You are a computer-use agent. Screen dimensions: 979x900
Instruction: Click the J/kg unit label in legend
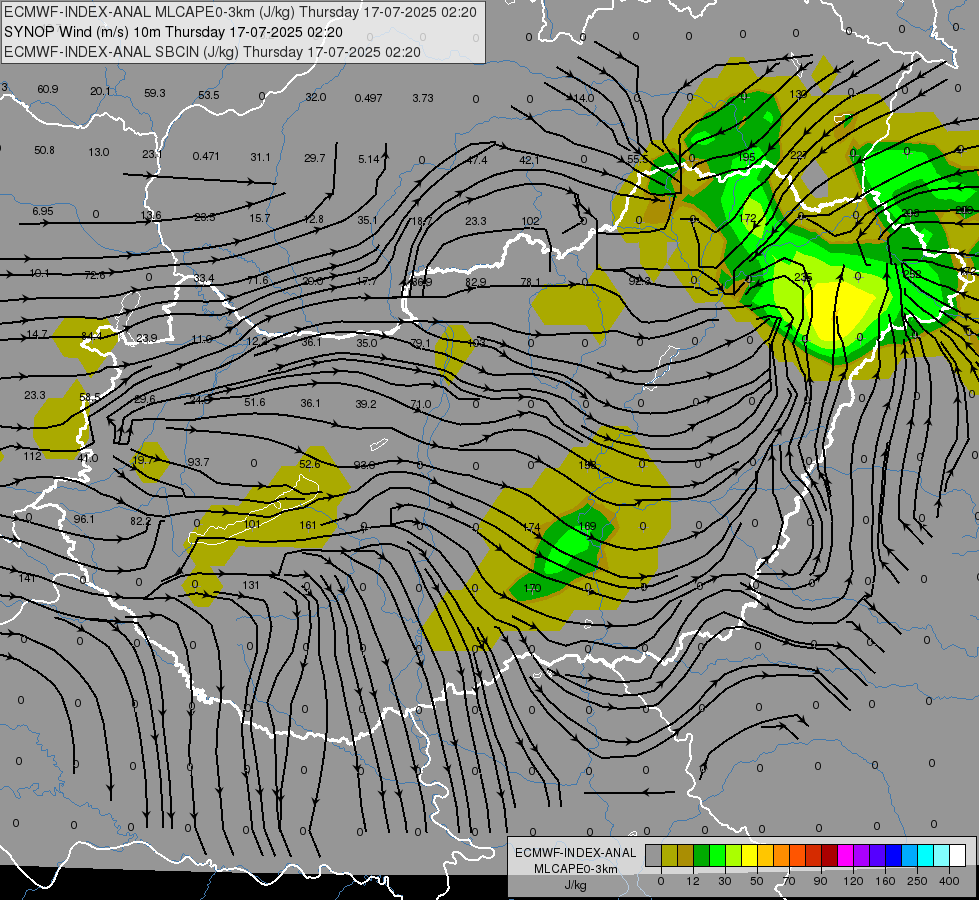[x=575, y=885]
